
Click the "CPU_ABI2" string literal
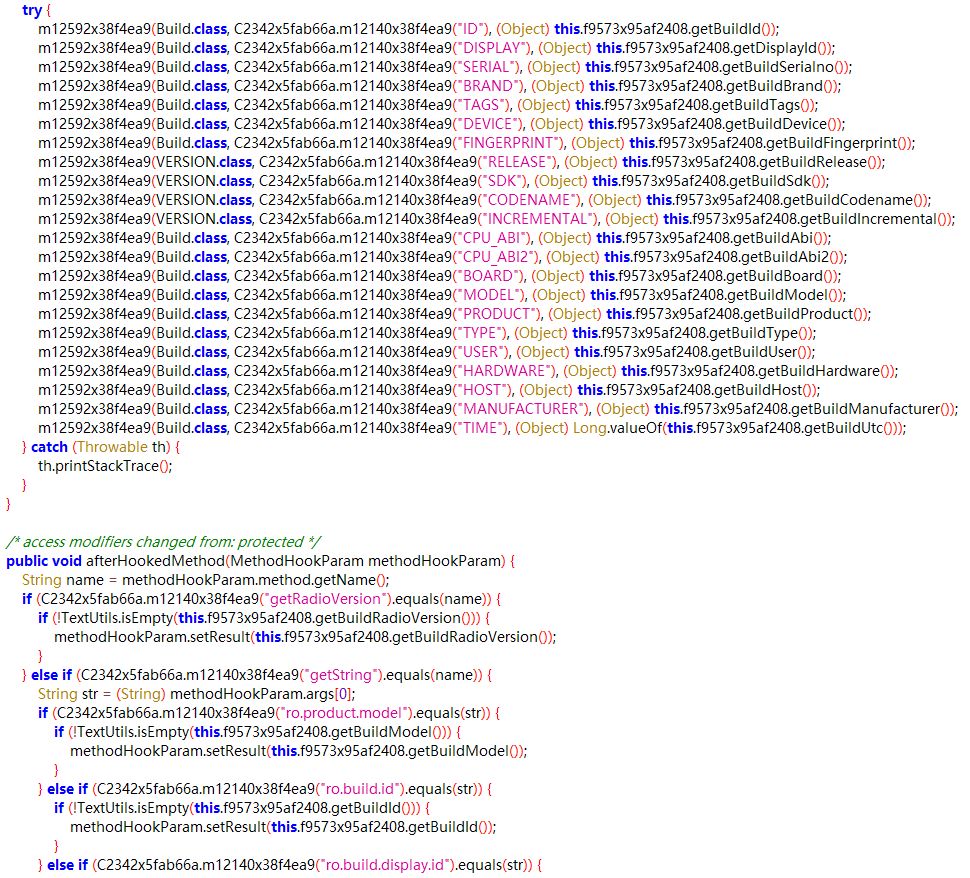[x=496, y=257]
